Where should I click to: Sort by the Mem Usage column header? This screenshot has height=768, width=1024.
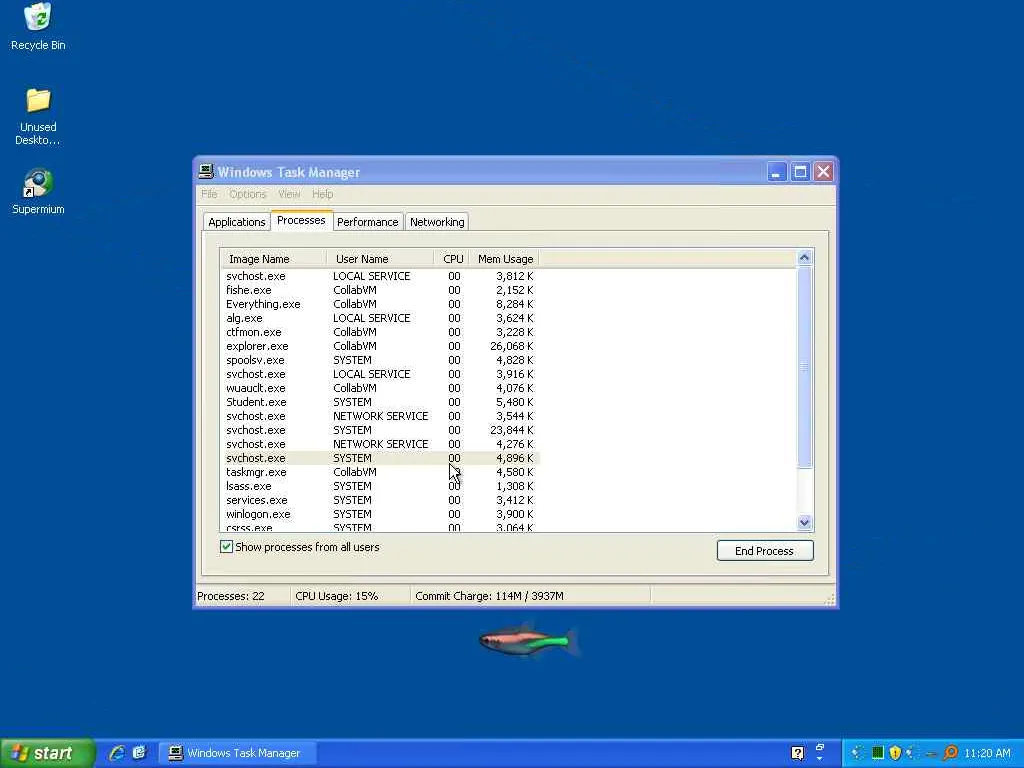click(x=504, y=259)
